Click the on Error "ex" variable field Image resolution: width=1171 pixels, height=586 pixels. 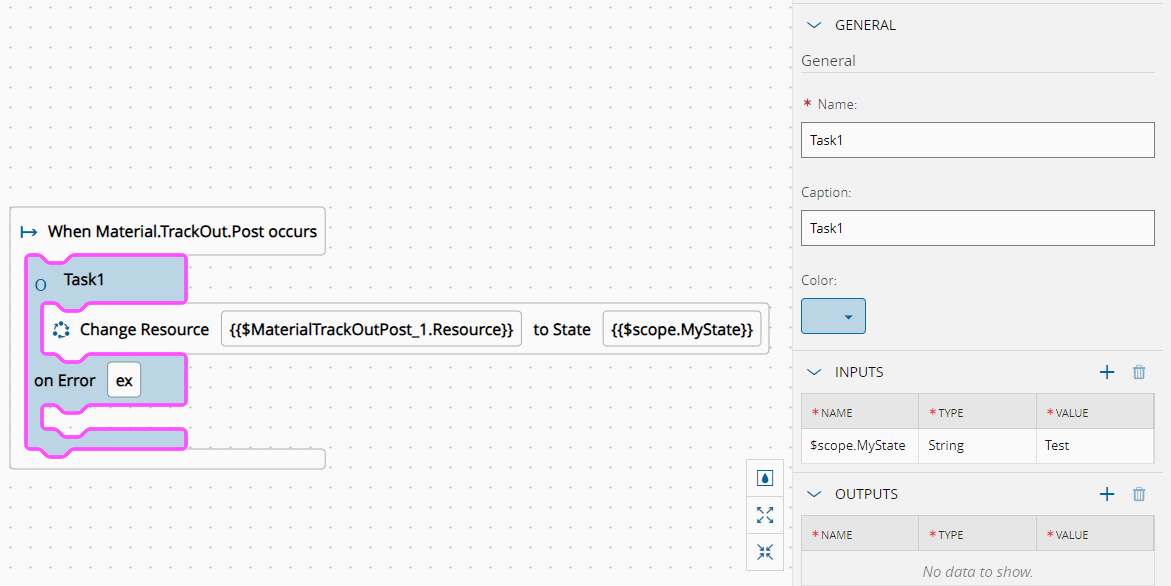click(124, 381)
